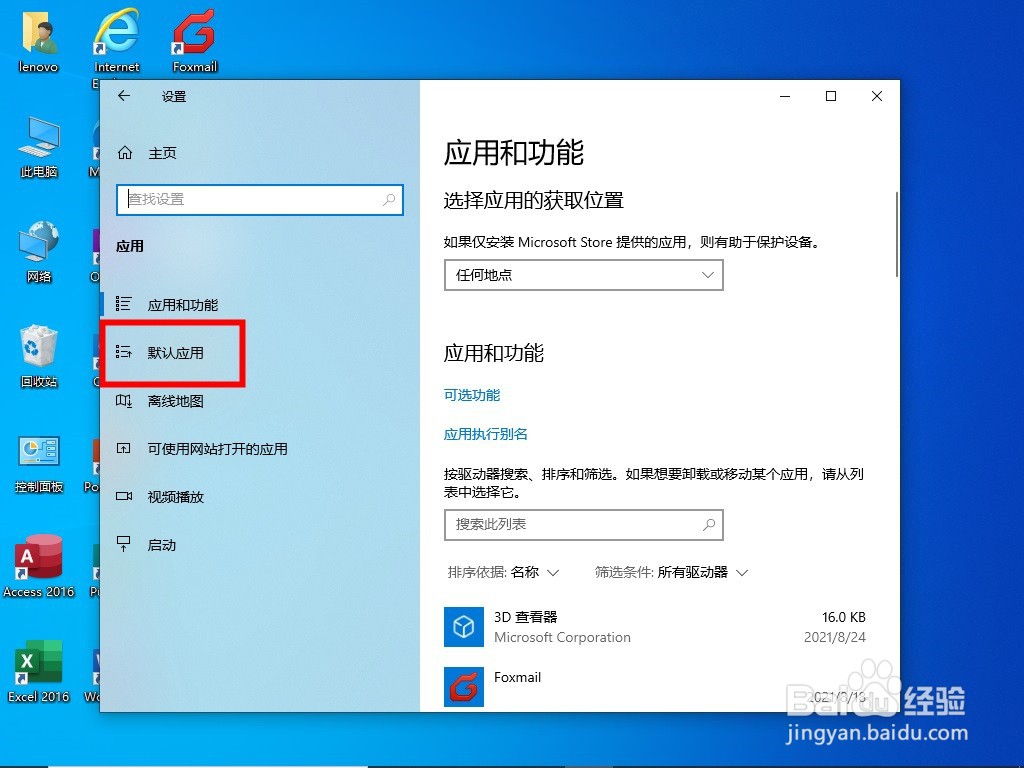Minimize the 设置 window
The image size is (1024, 768).
785,96
